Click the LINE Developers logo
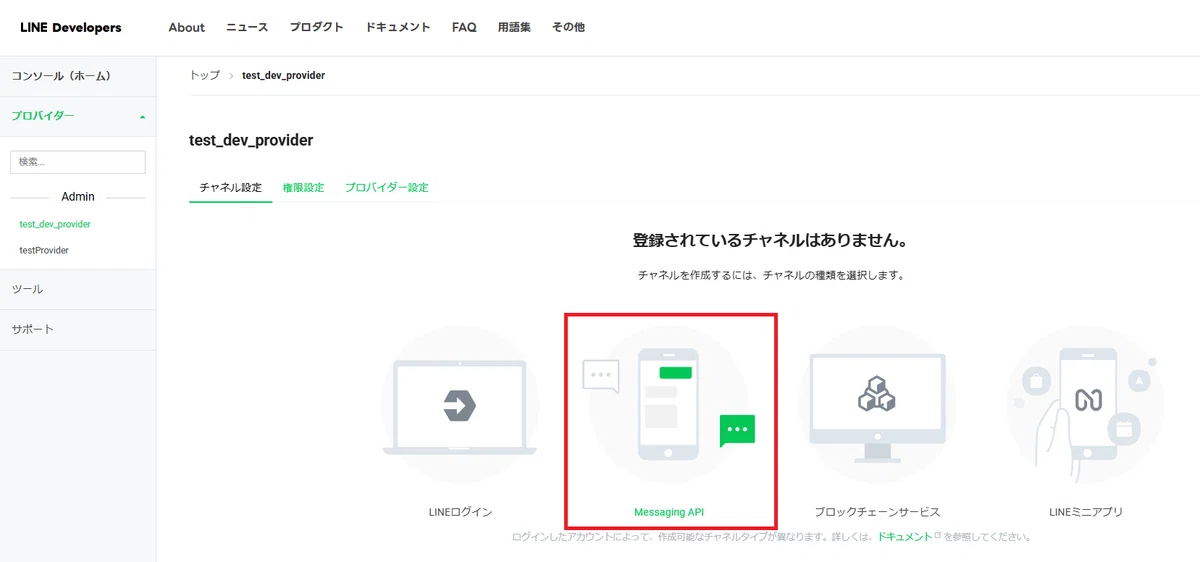Screen dimensions: 1200x562 click(70, 28)
